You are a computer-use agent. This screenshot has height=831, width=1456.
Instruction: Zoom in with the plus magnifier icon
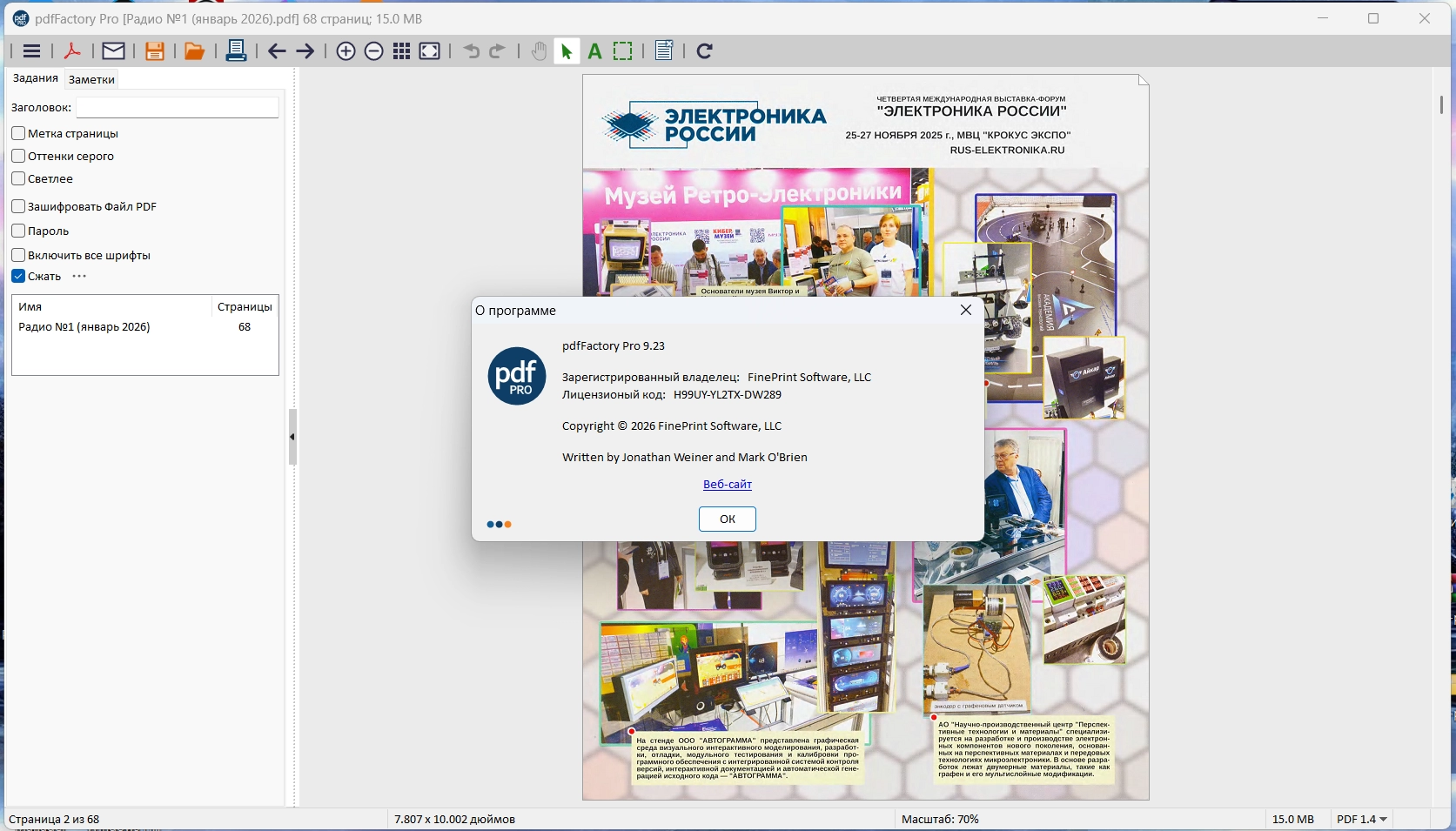tap(346, 51)
